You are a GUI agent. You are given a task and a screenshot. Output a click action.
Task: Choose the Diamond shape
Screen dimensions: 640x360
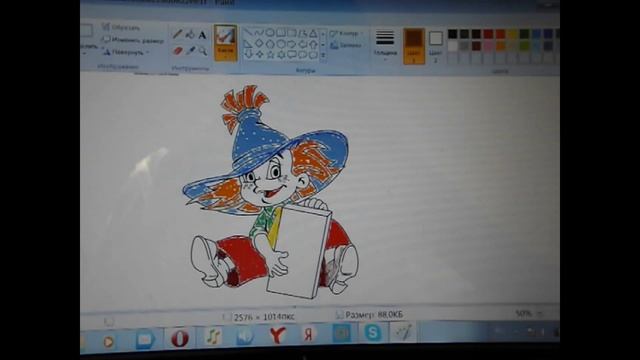[259, 43]
